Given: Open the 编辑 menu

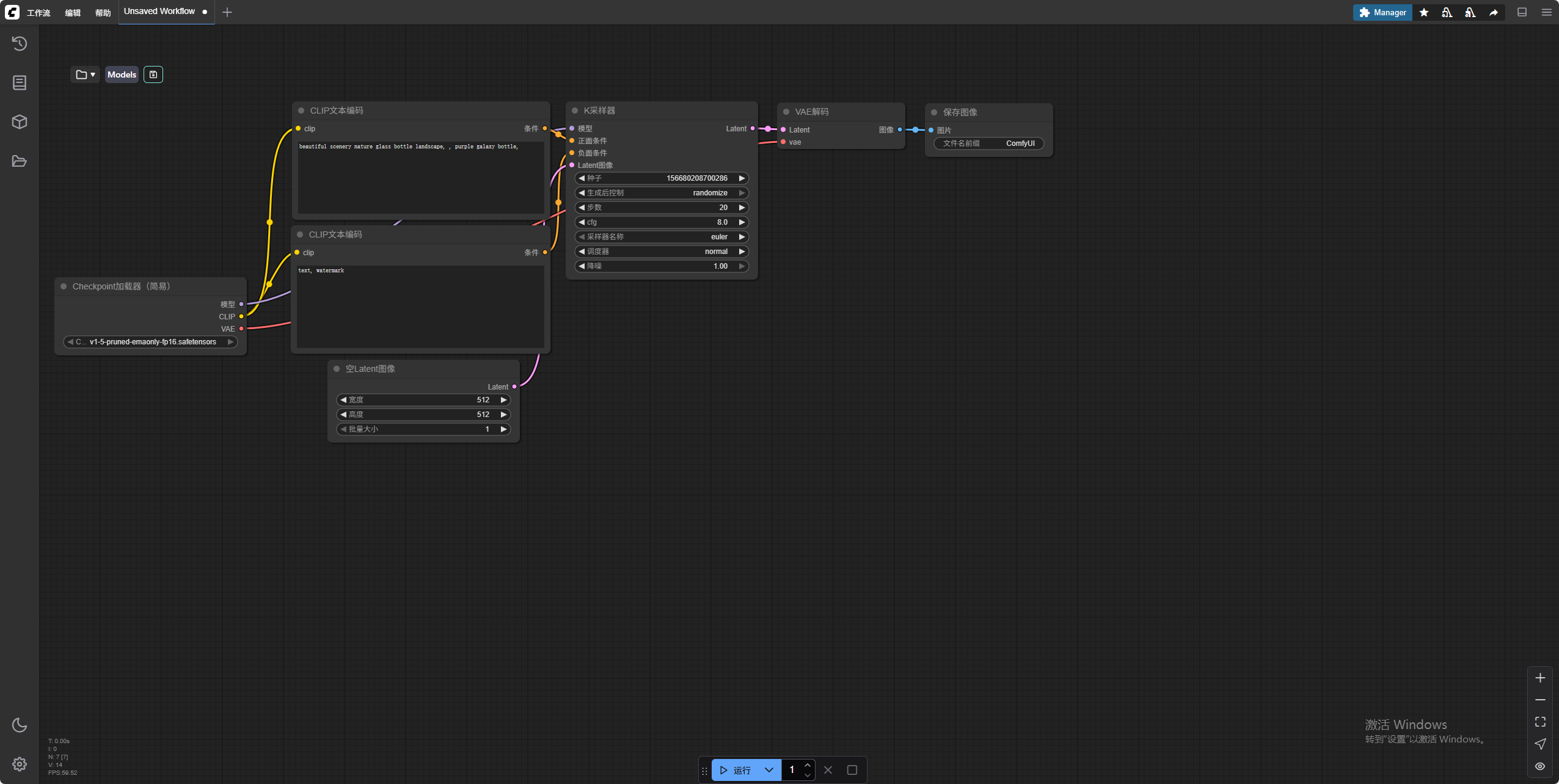Looking at the screenshot, I should (73, 12).
